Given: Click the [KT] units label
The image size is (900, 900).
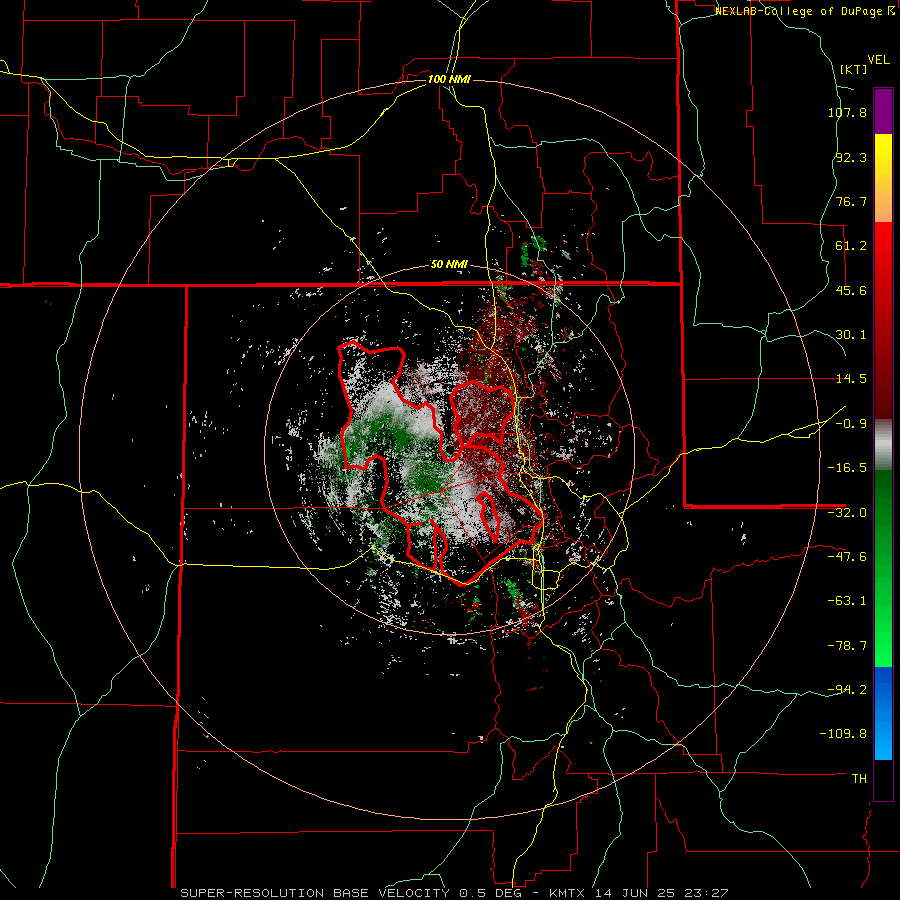Looking at the screenshot, I should click(x=854, y=69).
